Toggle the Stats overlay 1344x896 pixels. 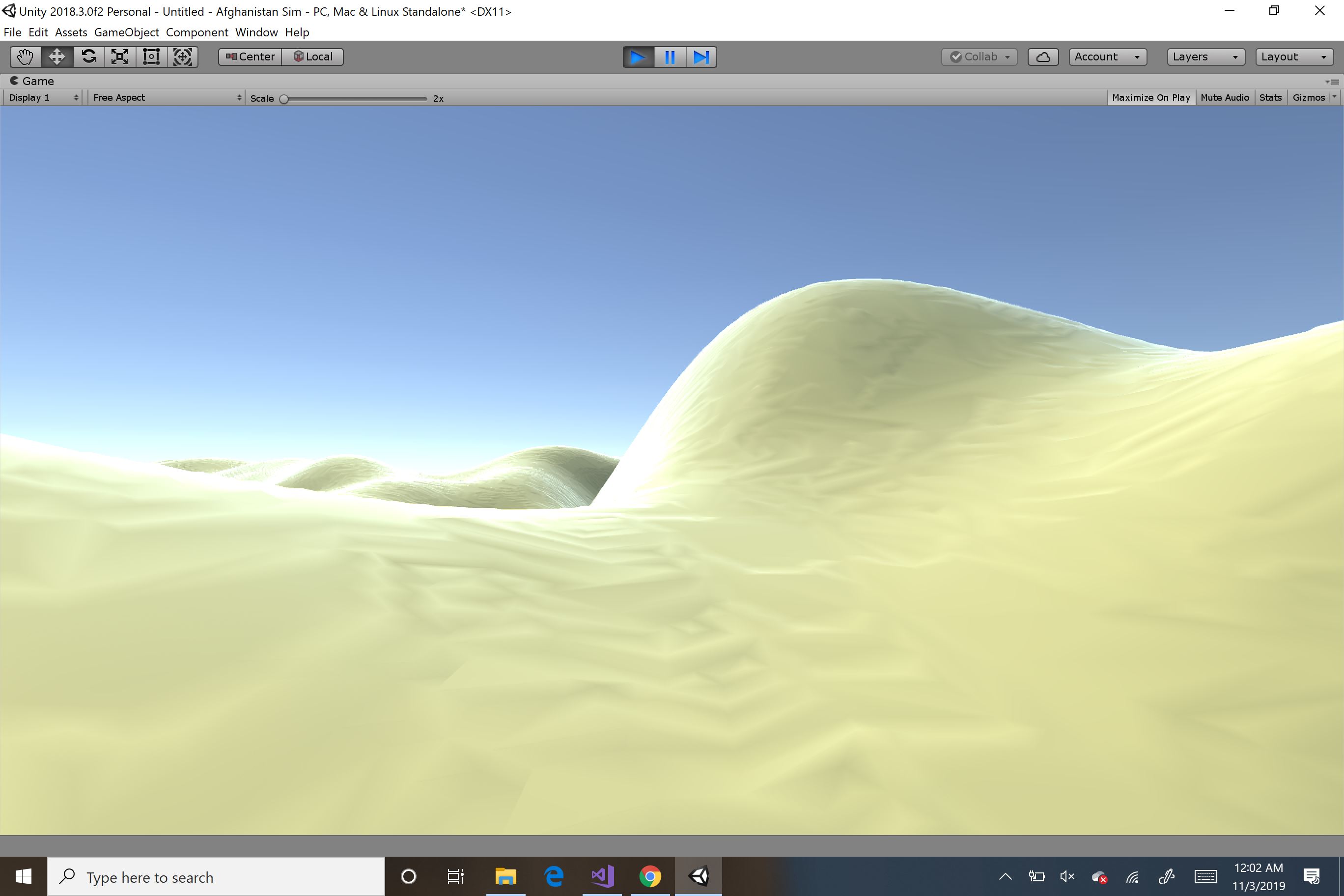click(1270, 98)
